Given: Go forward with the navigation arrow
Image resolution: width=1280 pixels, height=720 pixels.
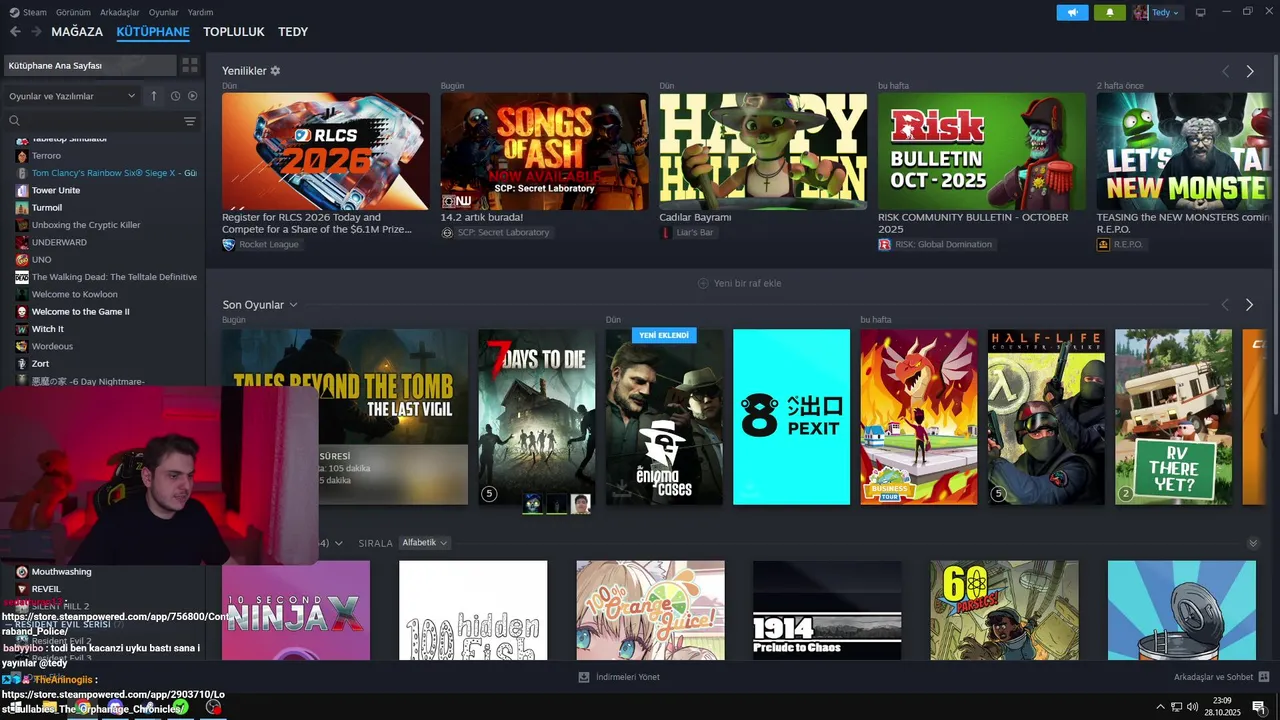Looking at the screenshot, I should pos(36,32).
